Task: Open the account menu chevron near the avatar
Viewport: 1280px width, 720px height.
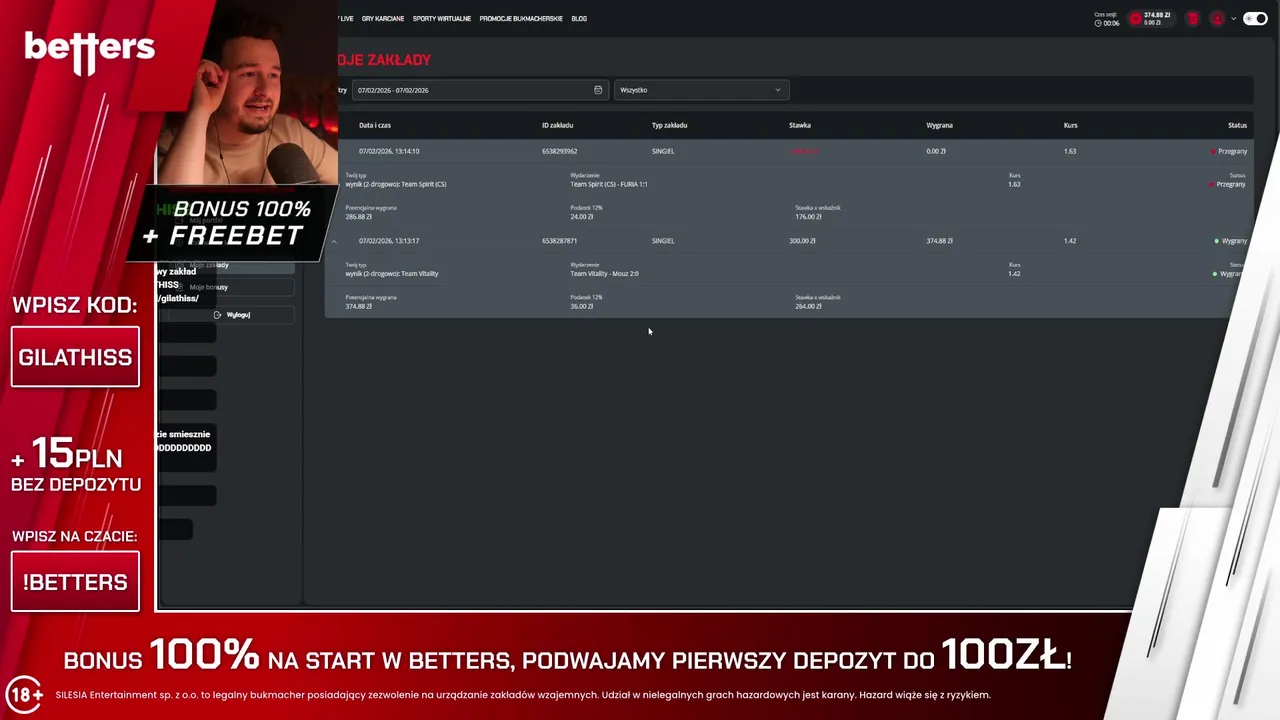Action: click(x=1234, y=19)
